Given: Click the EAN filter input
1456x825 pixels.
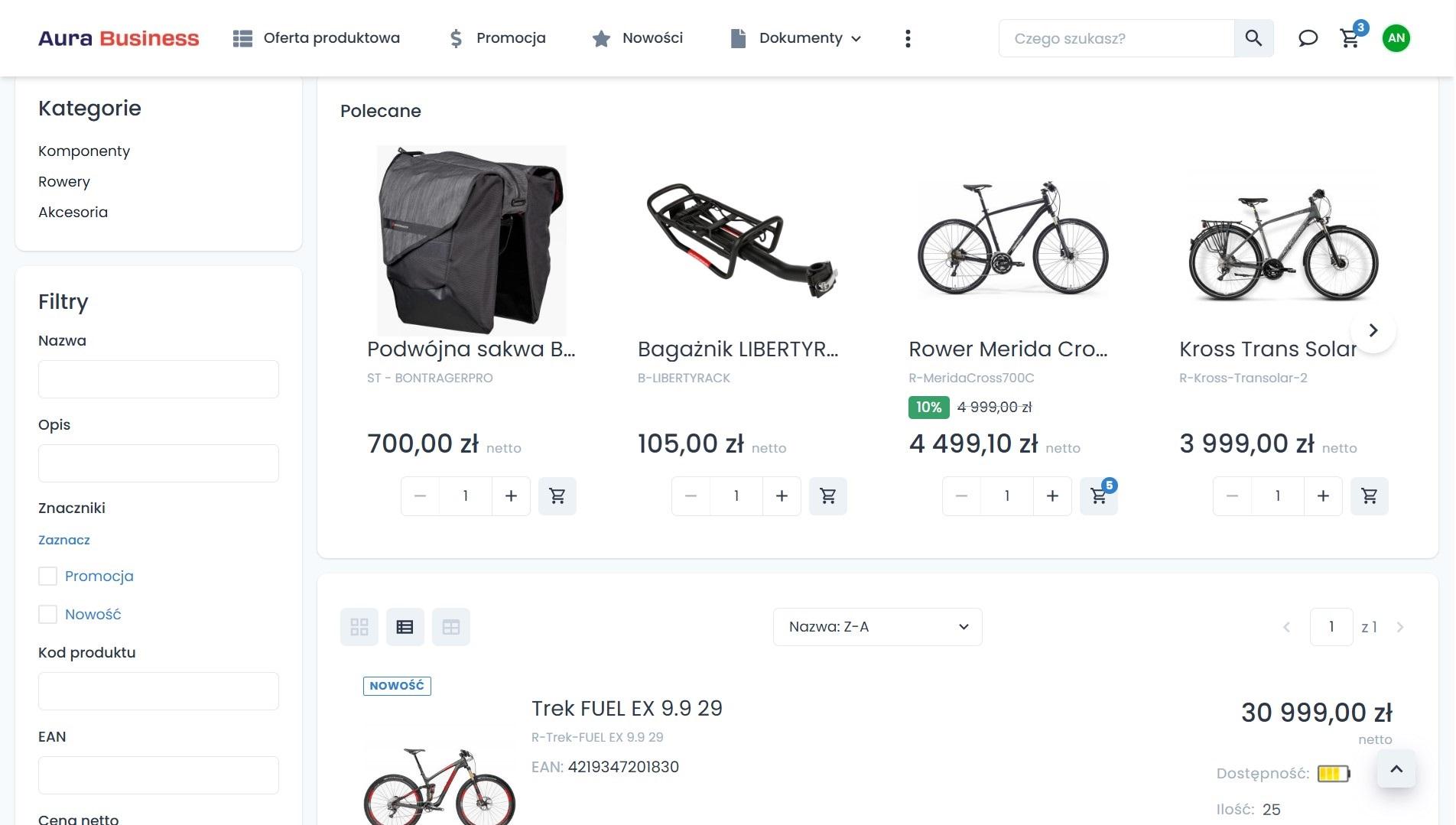Looking at the screenshot, I should click(158, 775).
